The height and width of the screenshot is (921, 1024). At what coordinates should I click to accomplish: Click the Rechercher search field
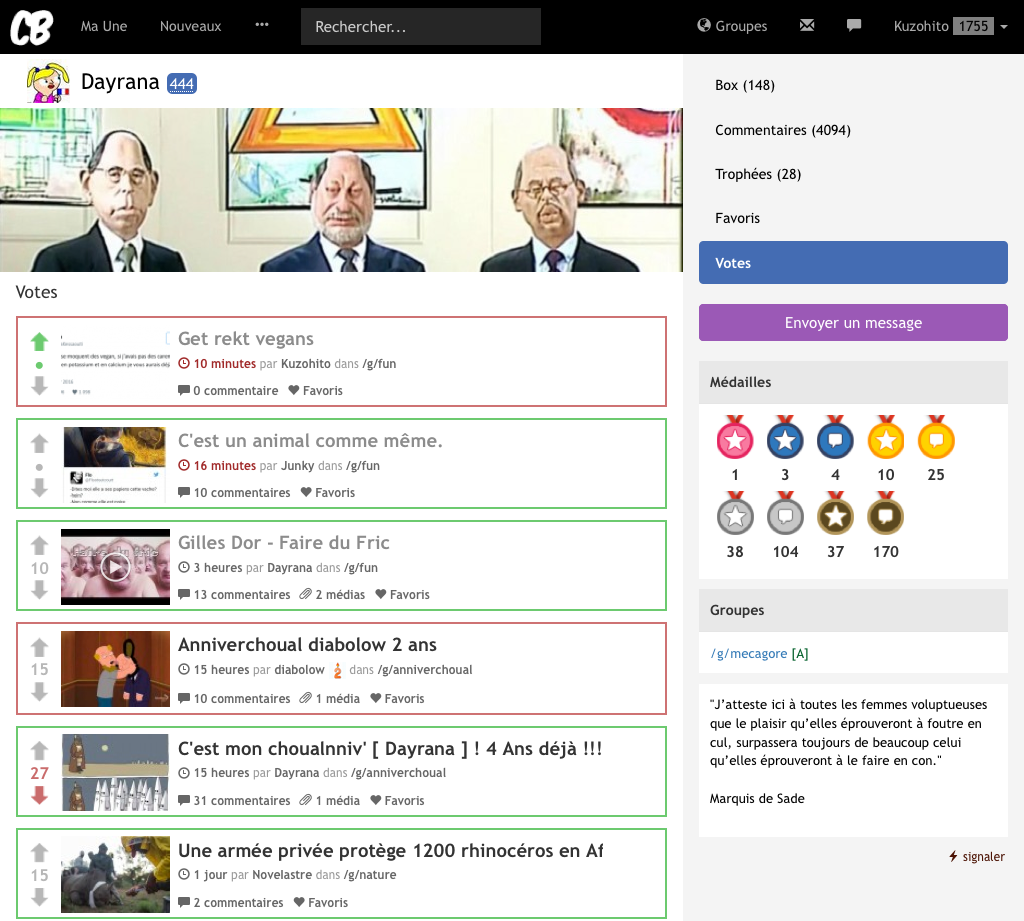420,27
